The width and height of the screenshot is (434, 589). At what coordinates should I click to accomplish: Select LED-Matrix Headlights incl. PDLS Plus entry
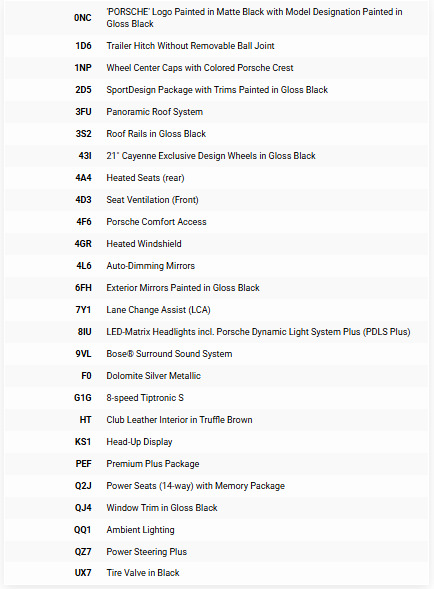click(x=258, y=332)
